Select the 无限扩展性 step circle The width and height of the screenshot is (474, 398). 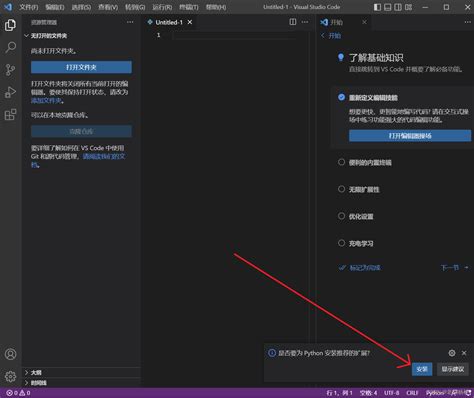point(341,189)
